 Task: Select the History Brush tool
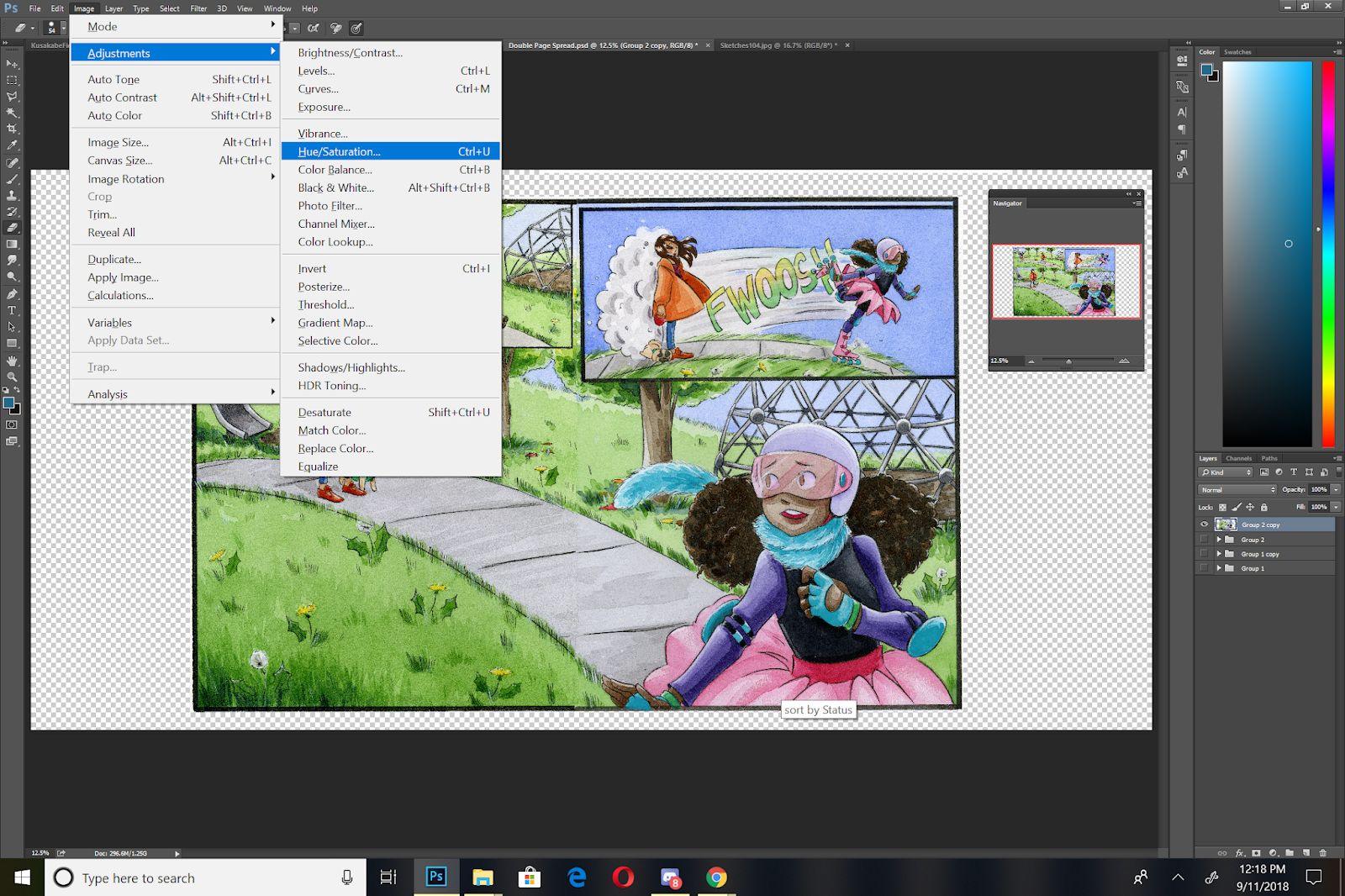point(12,212)
